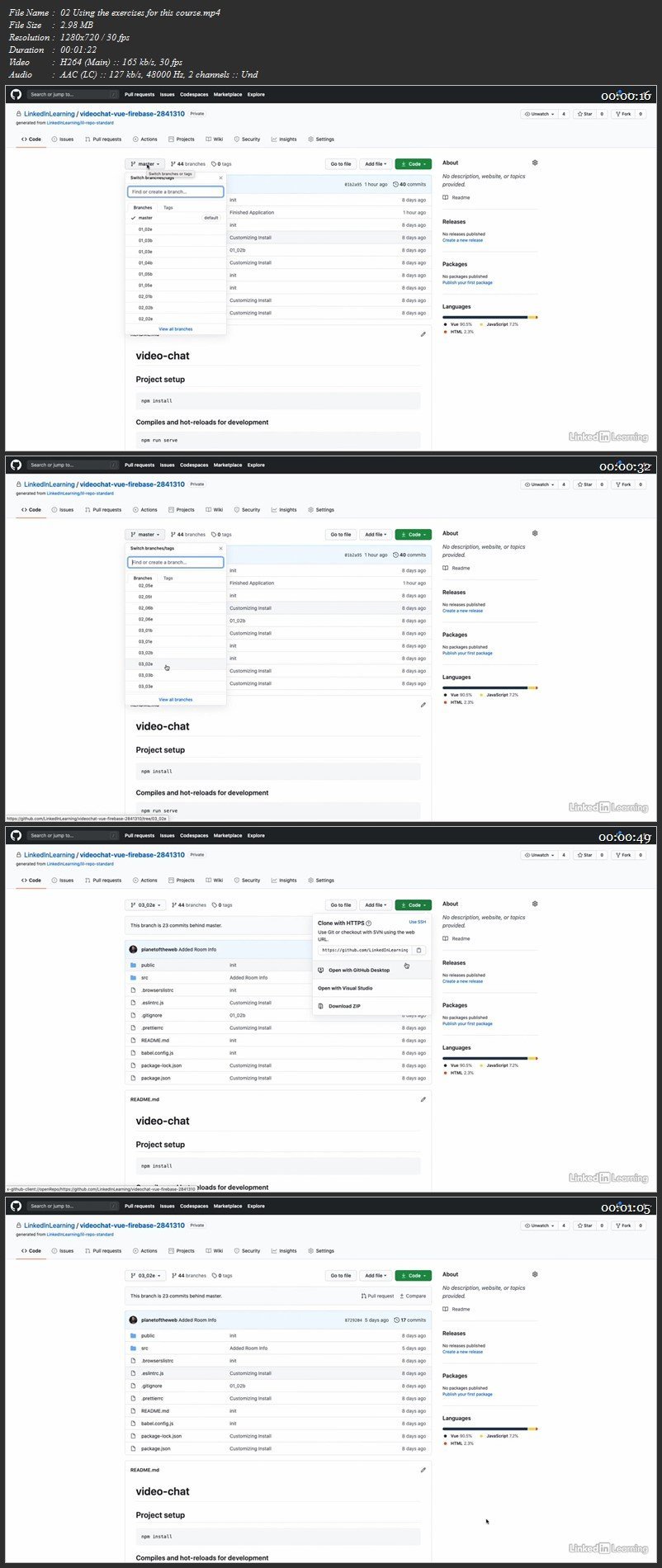This screenshot has height=1568, width=662.
Task: Select the 02_06b branch in the 00:00:32 popup
Action: pos(175,607)
